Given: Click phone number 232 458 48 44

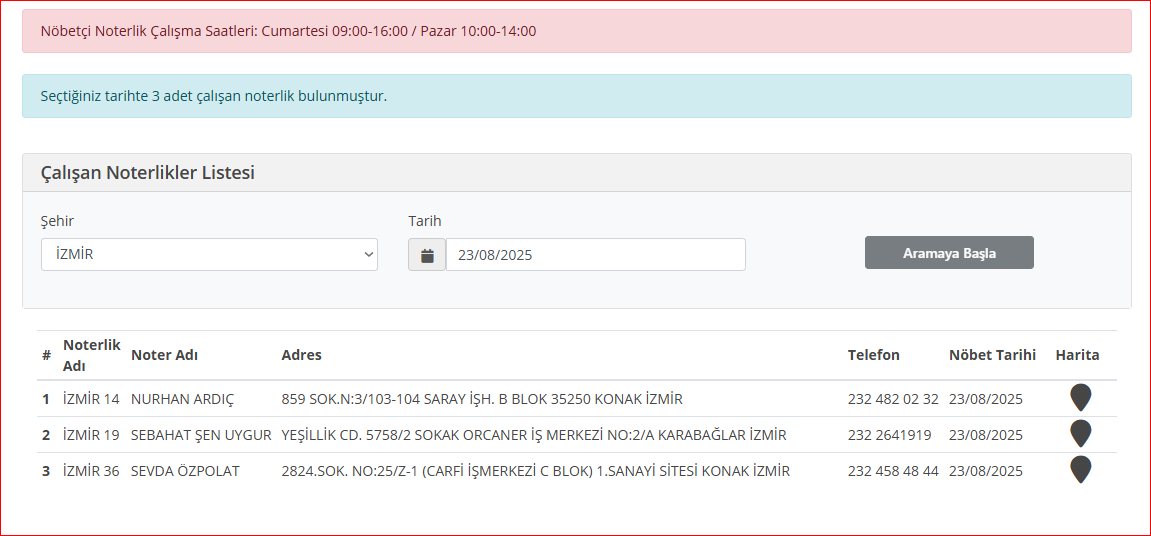Looking at the screenshot, I should coord(893,471).
